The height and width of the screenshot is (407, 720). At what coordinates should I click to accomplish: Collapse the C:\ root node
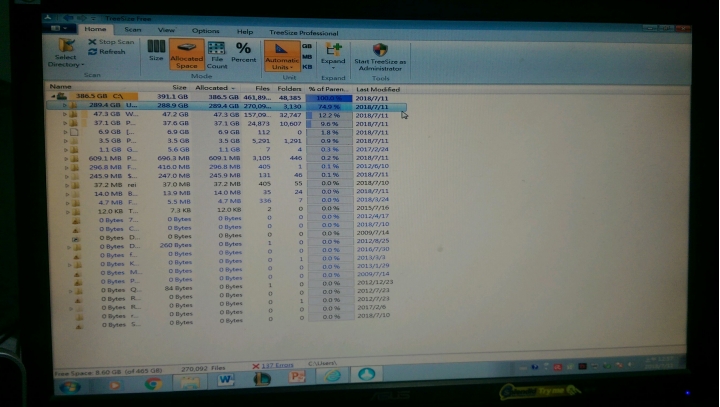coord(53,96)
